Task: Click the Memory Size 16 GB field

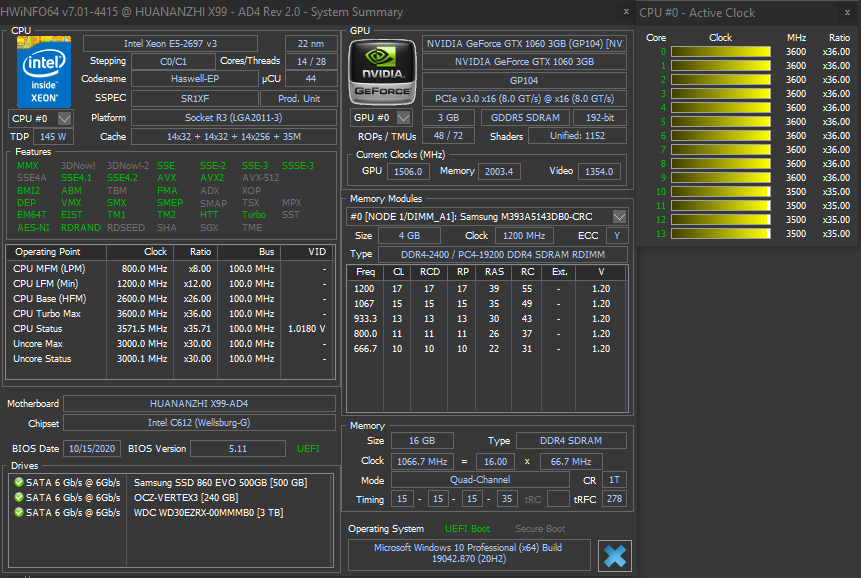Action: pos(422,440)
